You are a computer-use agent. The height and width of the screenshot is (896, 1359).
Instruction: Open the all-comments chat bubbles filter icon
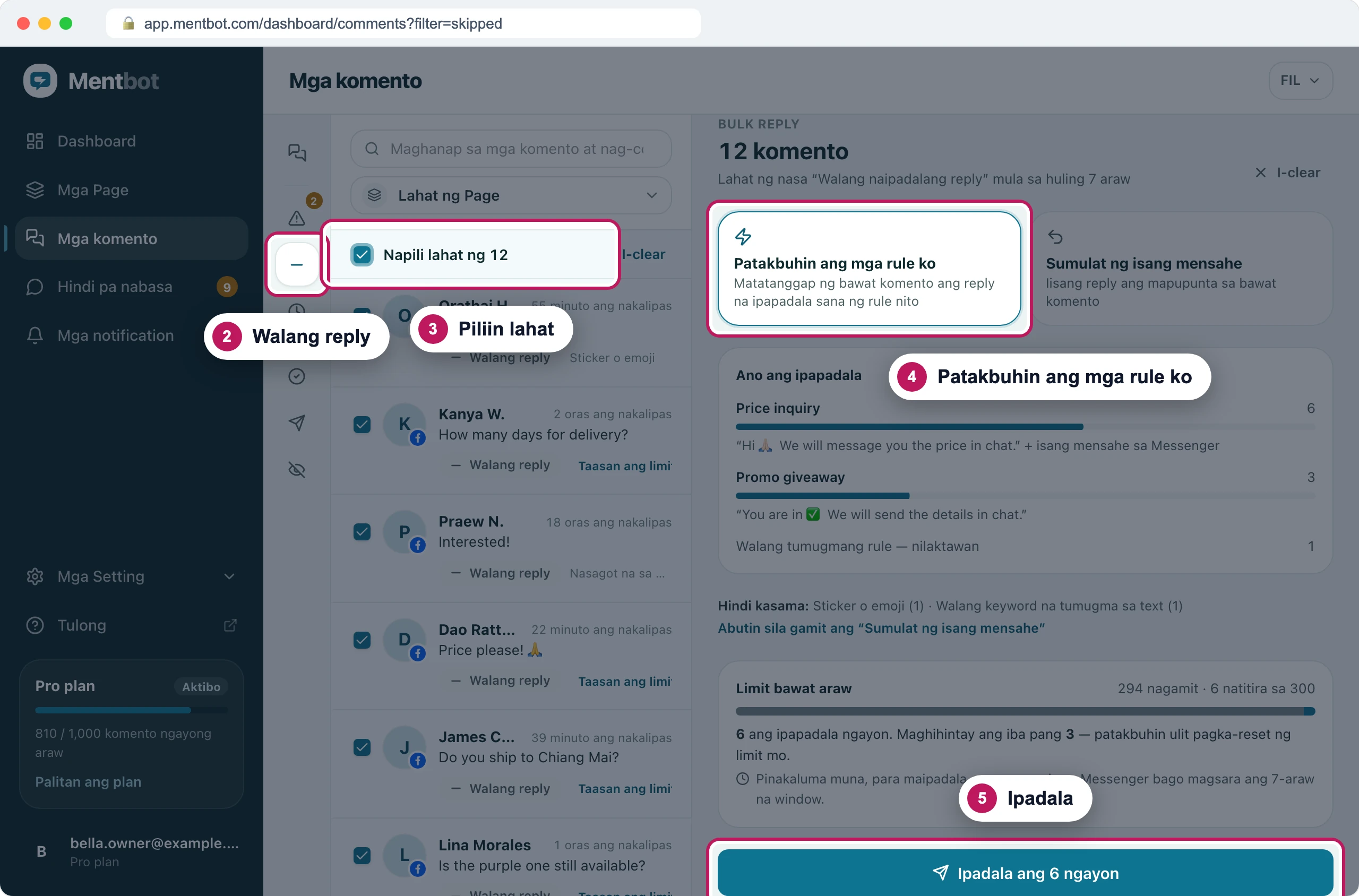click(x=297, y=152)
